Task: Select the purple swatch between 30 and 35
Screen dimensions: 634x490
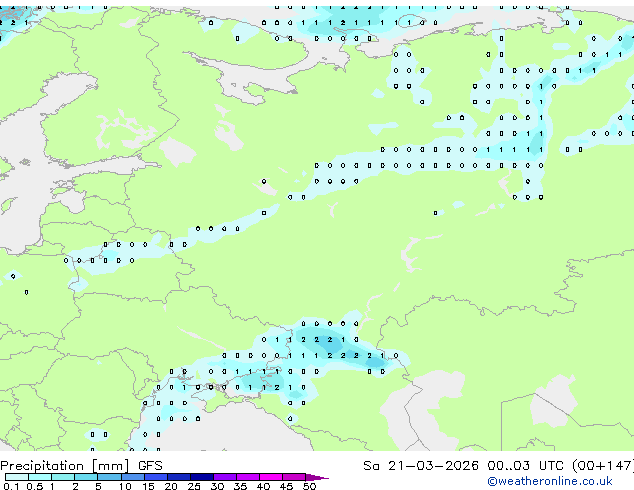Action: 225,477
